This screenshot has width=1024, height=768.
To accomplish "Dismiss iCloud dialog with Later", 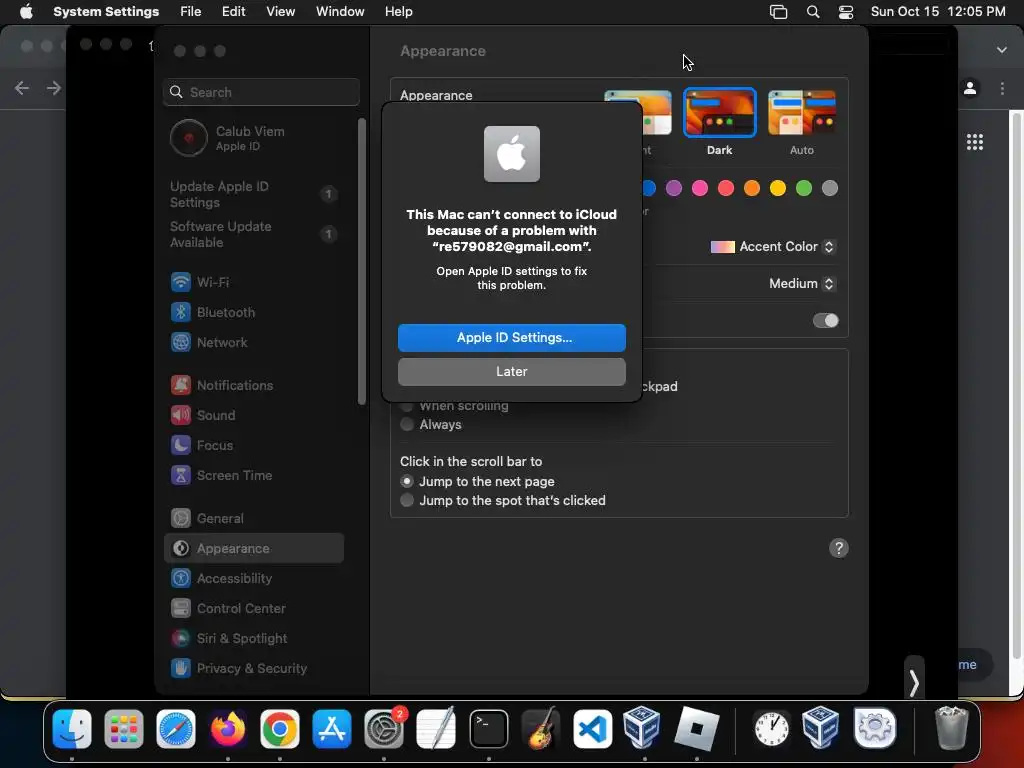I will pos(511,372).
